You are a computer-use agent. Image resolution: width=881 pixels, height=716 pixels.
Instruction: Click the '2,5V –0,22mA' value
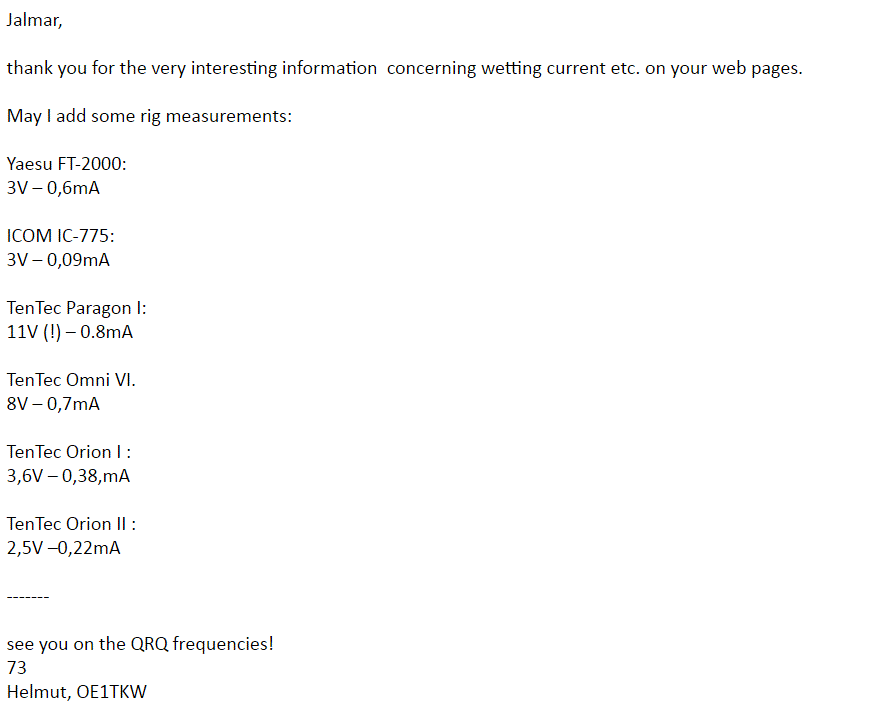63,548
